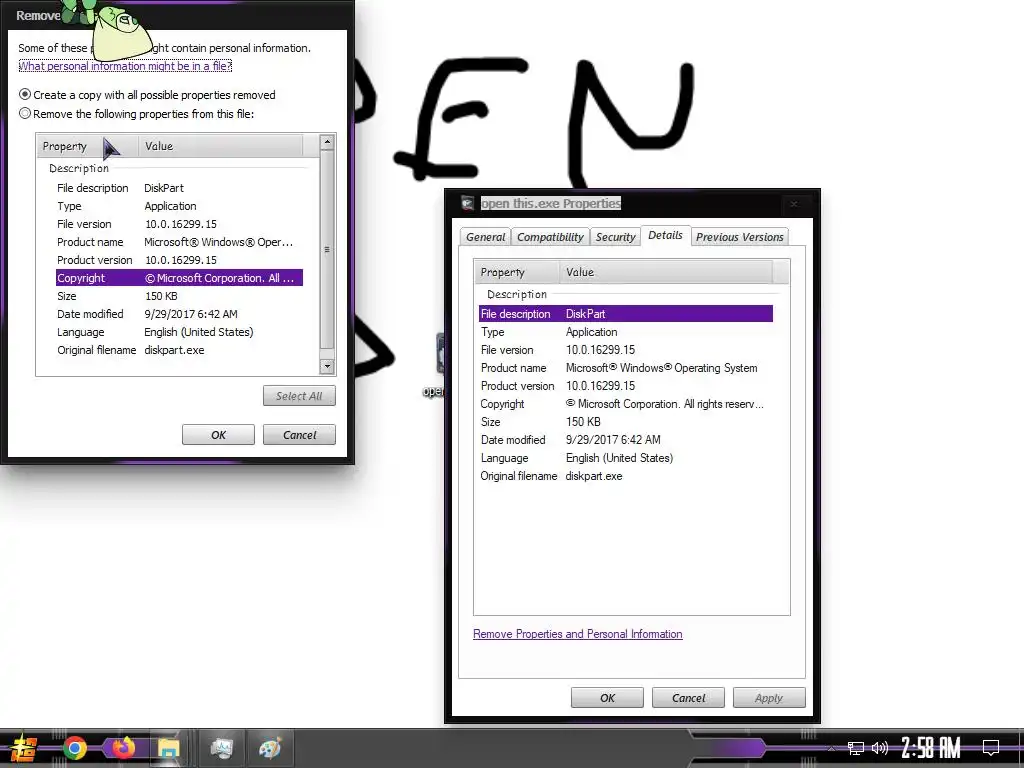1024x768 pixels.
Task: Launch Firefox from the taskbar
Action: (122, 748)
